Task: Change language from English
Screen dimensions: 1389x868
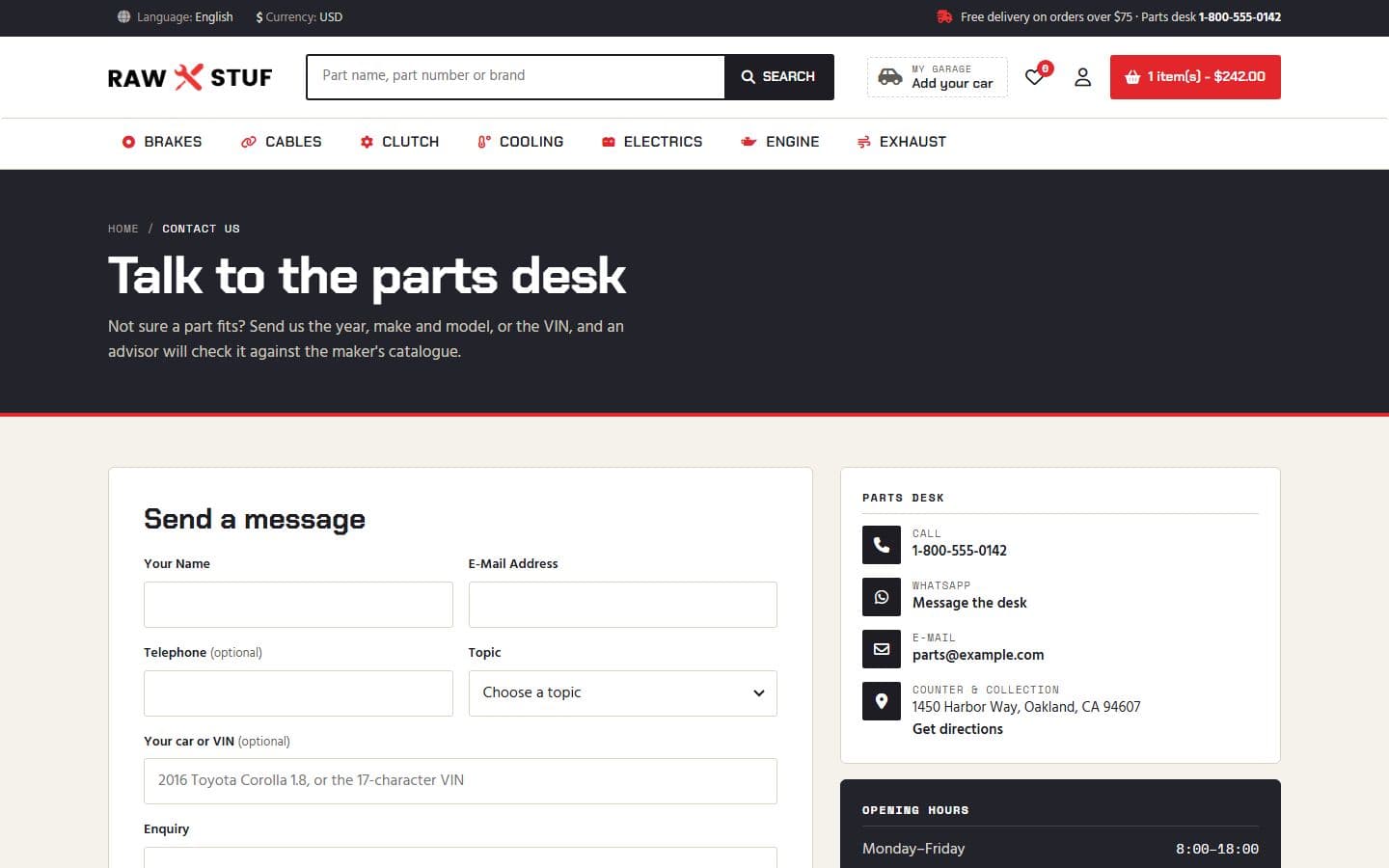Action: pos(176,16)
